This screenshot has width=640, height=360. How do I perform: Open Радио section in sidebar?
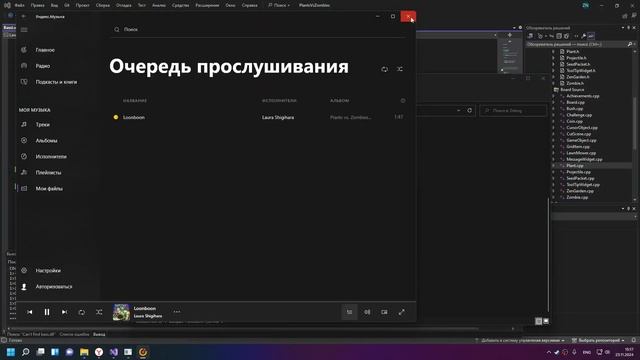point(42,66)
